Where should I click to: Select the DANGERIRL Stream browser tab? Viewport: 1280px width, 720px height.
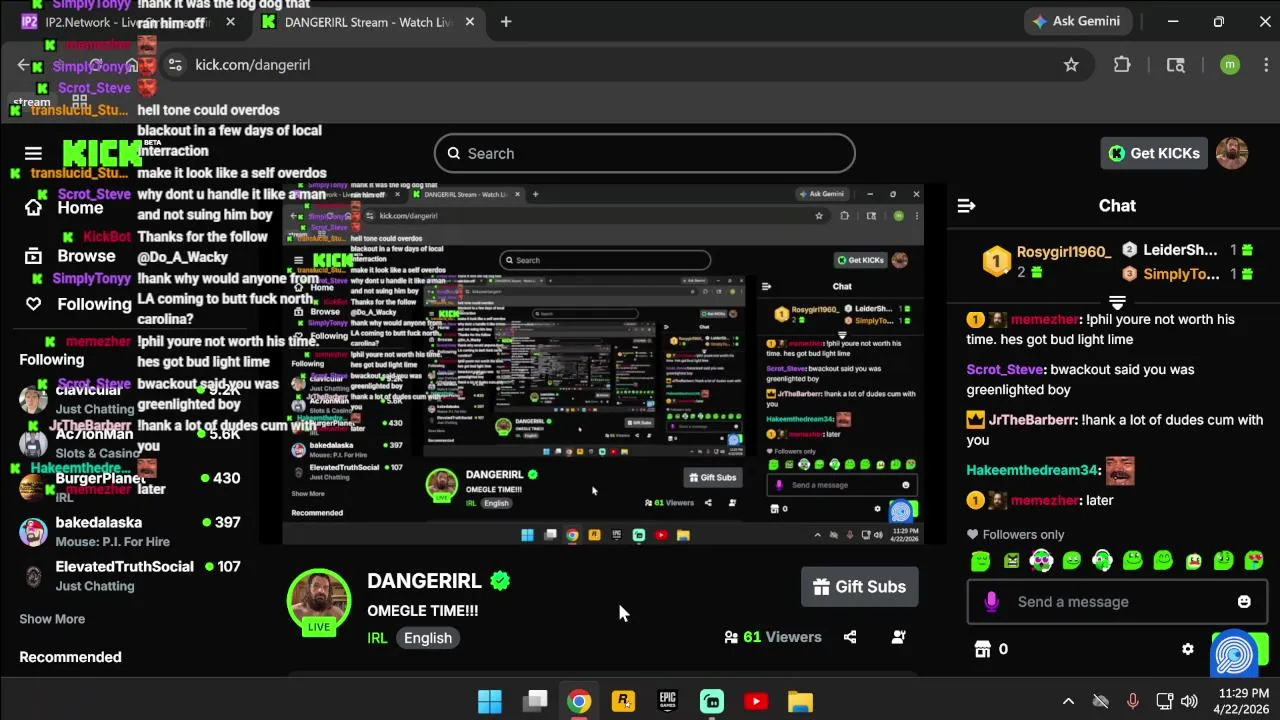point(365,22)
